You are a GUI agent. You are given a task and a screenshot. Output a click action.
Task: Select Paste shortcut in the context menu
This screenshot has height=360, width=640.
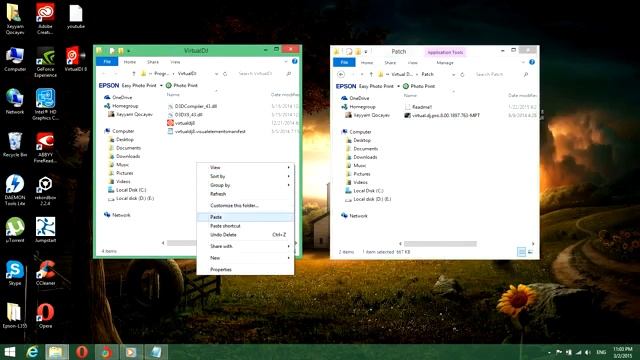tap(245, 226)
